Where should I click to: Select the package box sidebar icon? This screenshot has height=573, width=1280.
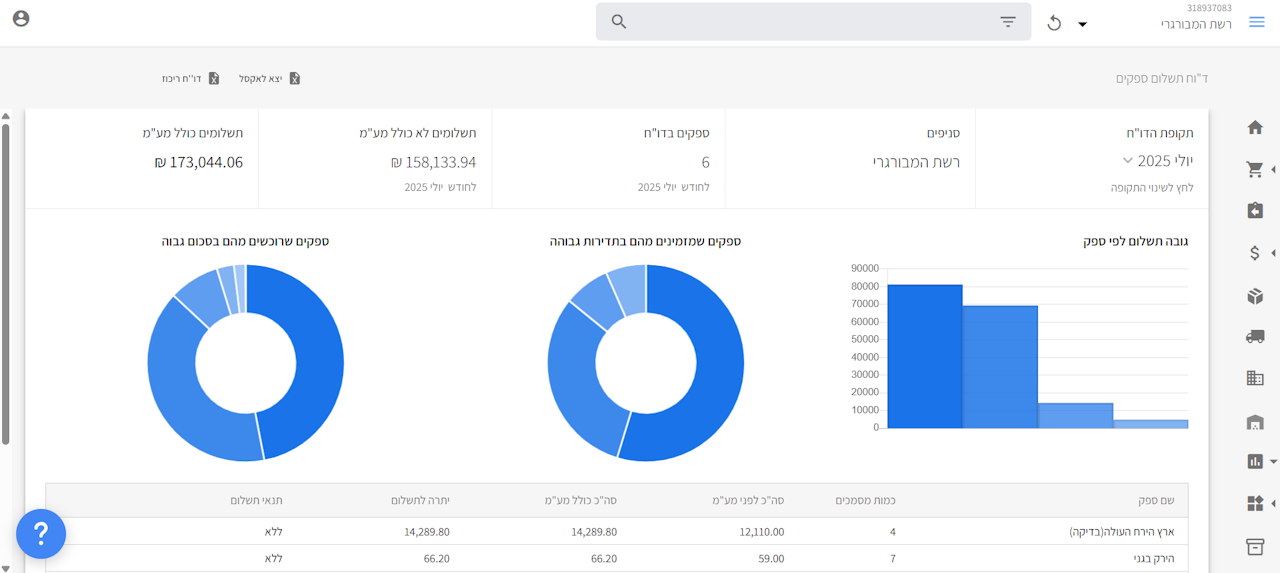[1255, 296]
